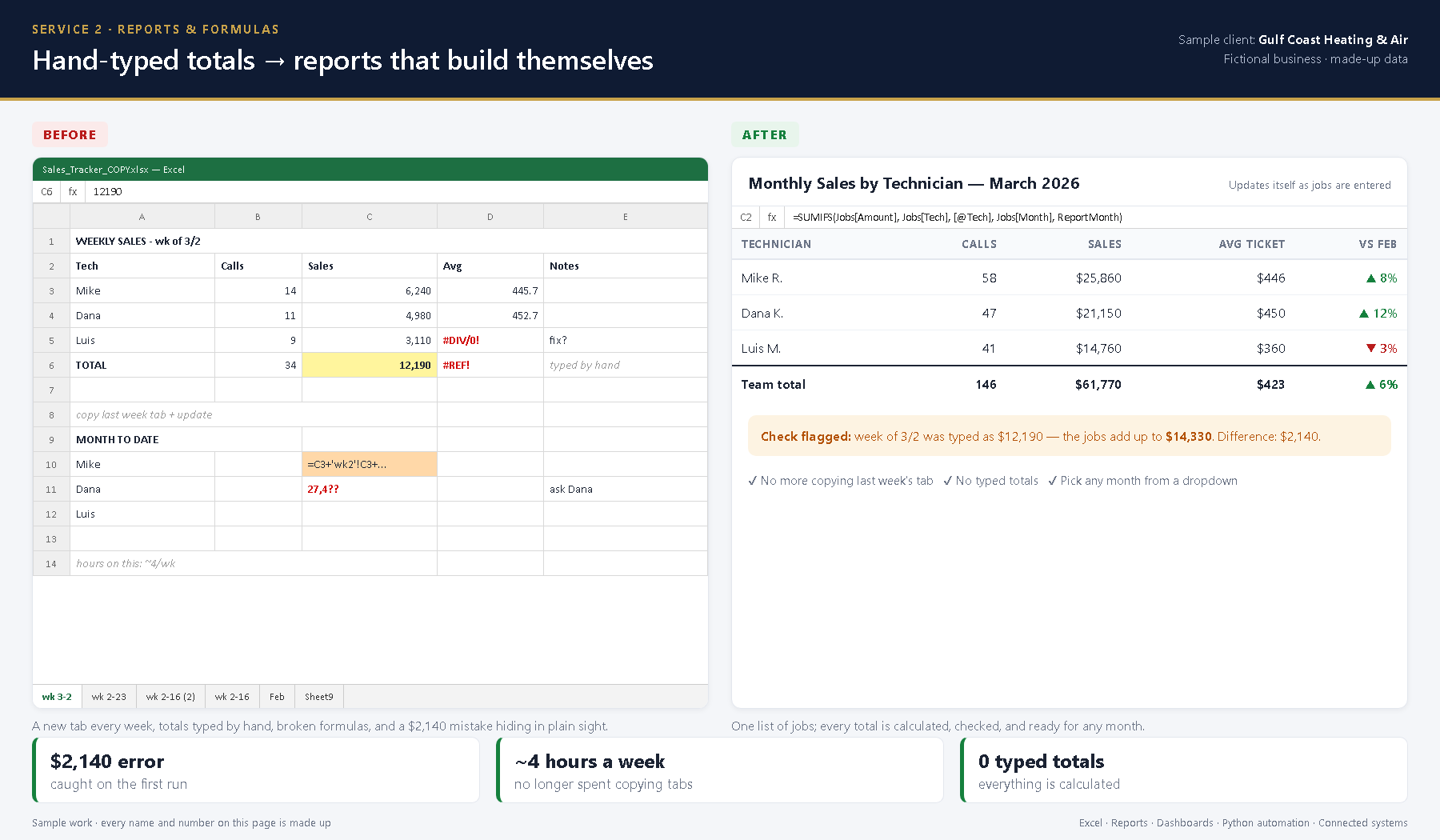Select the C6 name box
1440x840 pixels.
[46, 192]
